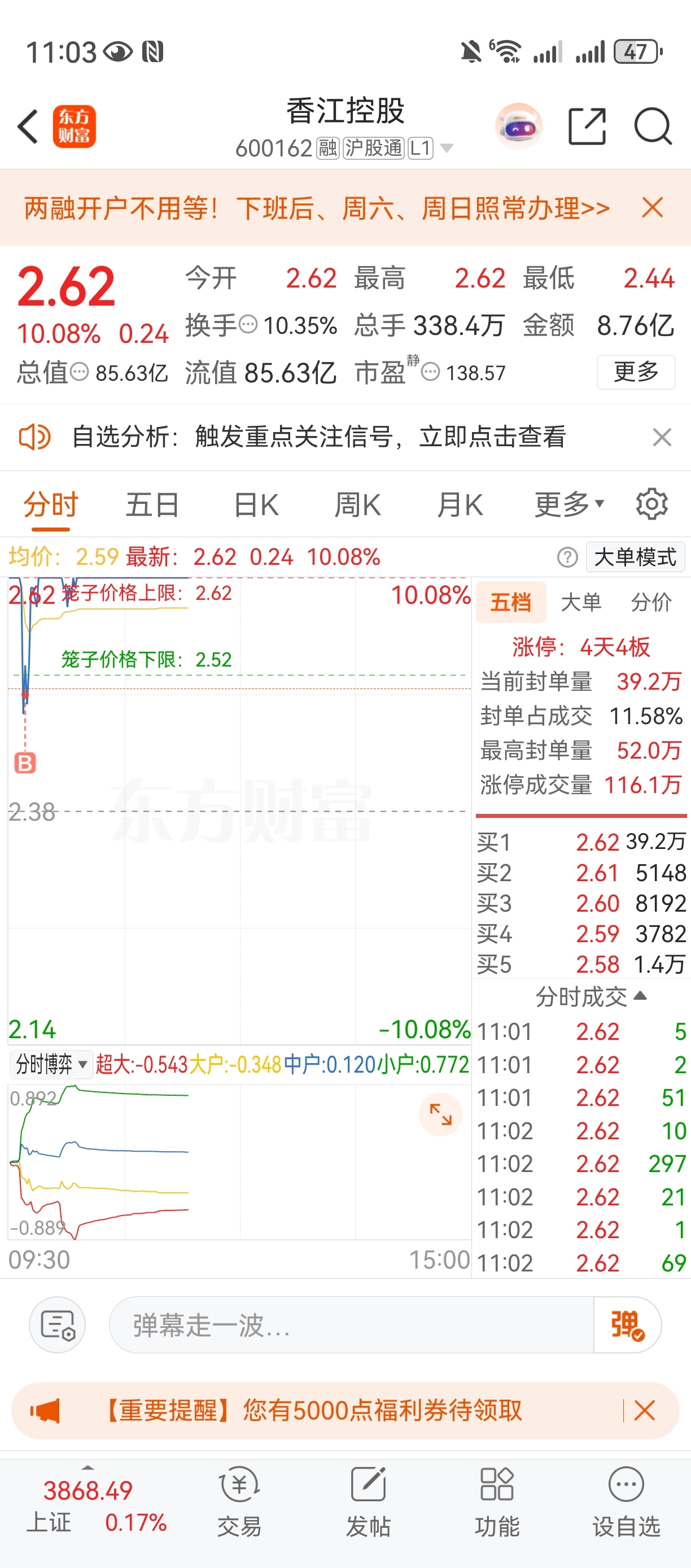This screenshot has height=1568, width=691.
Task: Tap the 设自选 watchlist icon
Action: tap(627, 1504)
